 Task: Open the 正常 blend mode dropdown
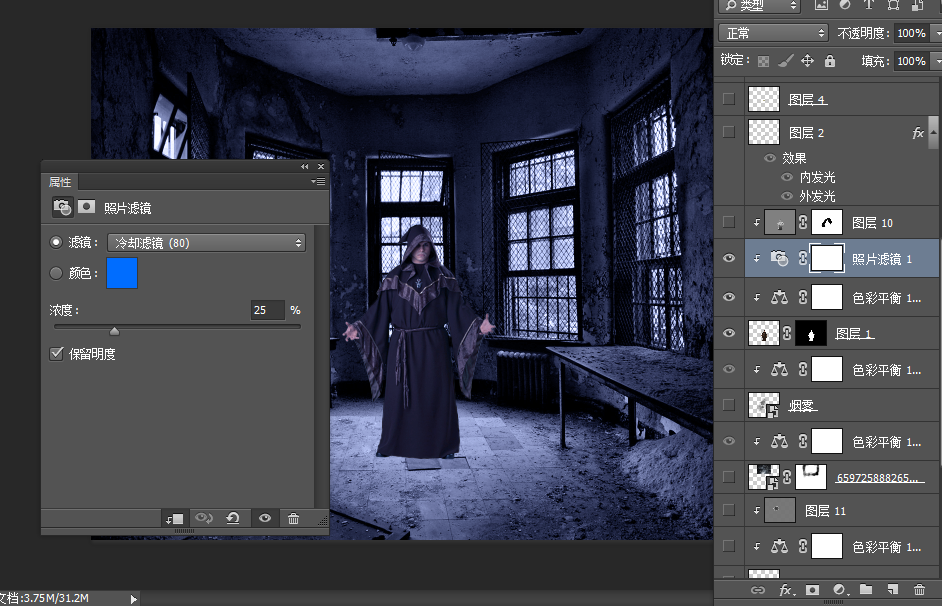coord(773,33)
